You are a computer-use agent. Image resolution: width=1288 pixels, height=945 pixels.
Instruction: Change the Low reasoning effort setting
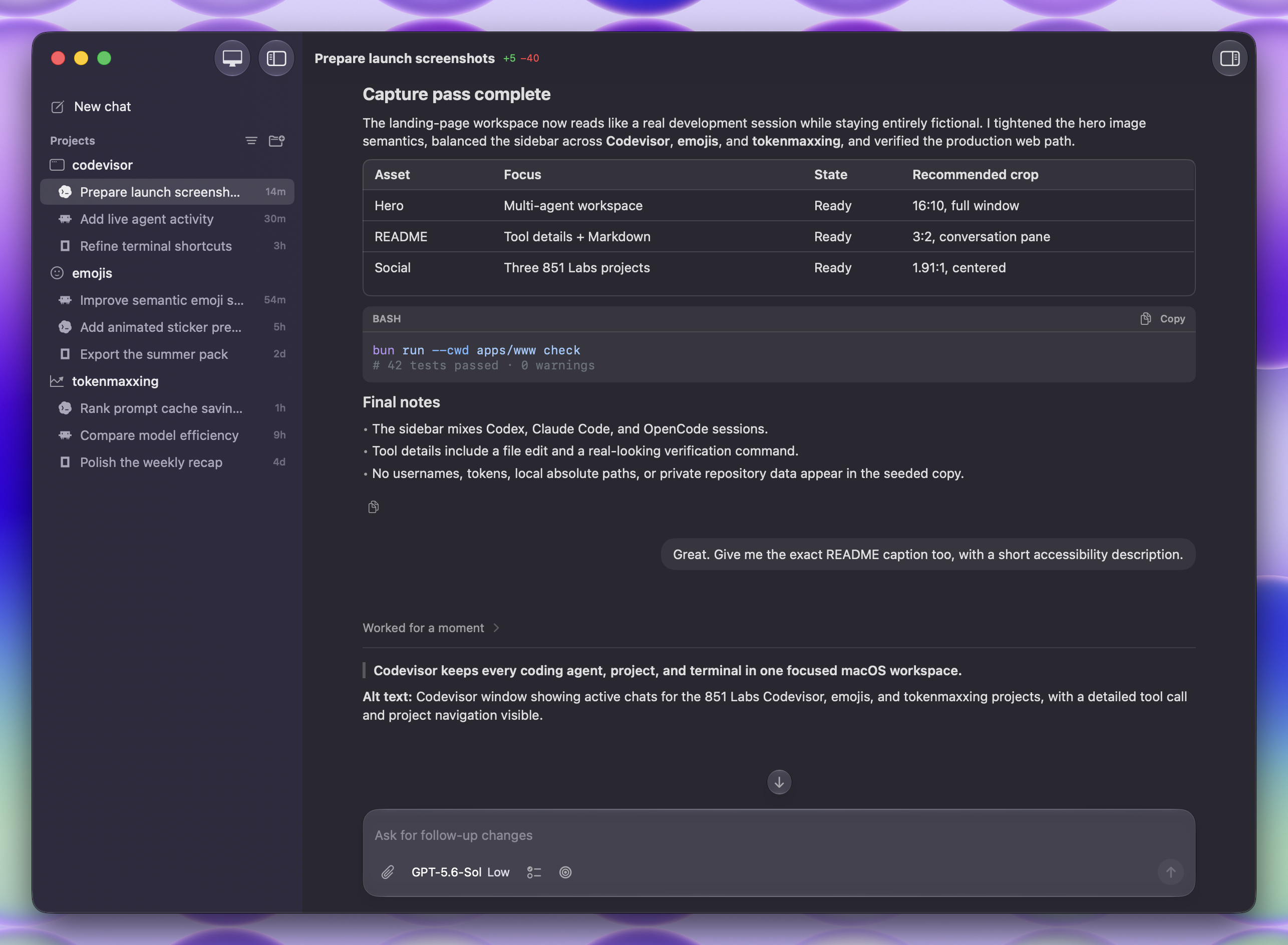pyautogui.click(x=498, y=872)
